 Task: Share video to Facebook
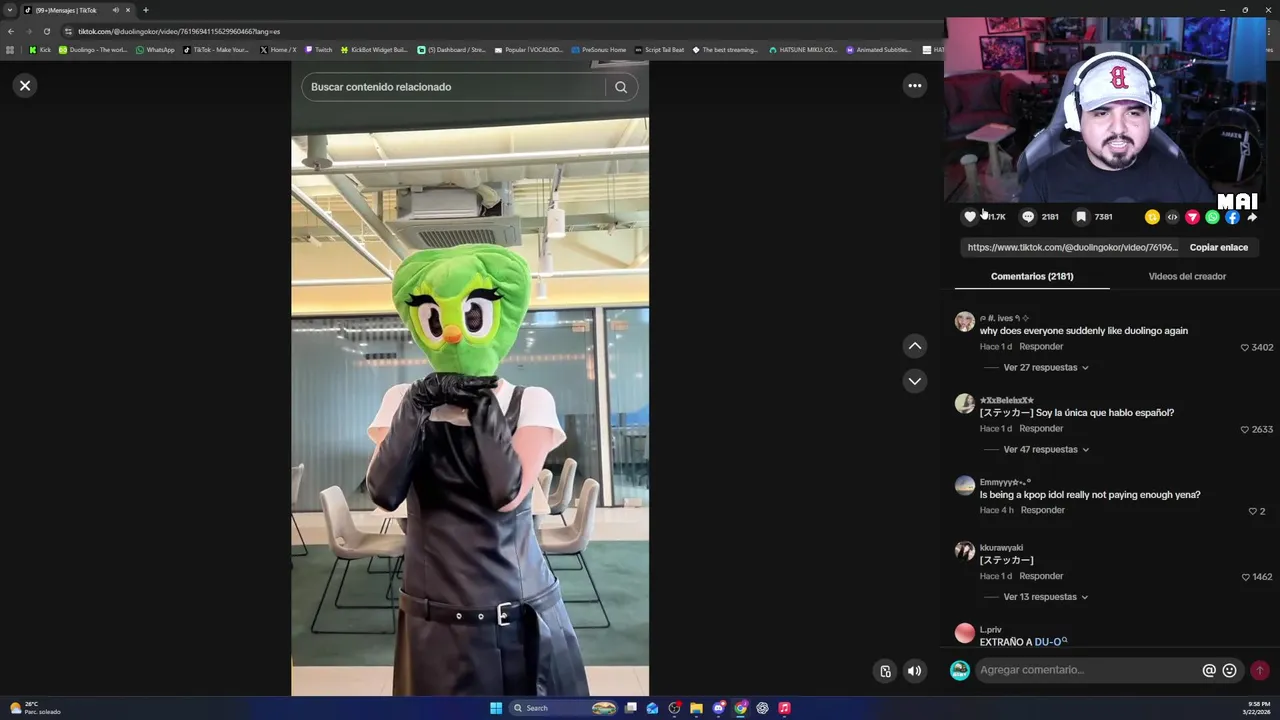tap(1232, 217)
